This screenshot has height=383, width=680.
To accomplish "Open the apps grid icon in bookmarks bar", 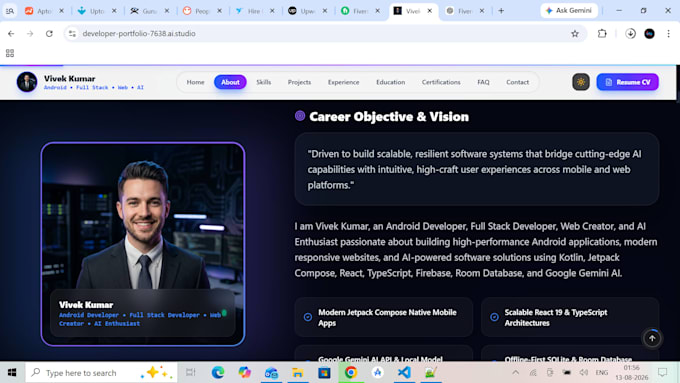I will pyautogui.click(x=10, y=53).
